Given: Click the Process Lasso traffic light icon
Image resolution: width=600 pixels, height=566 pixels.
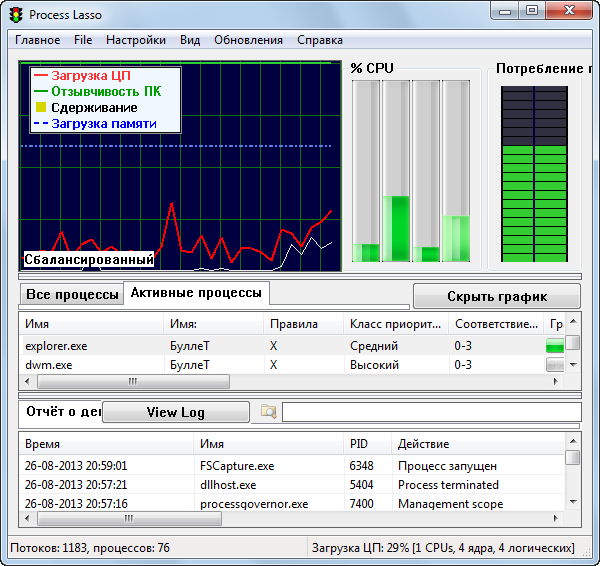Looking at the screenshot, I should 16,13.
